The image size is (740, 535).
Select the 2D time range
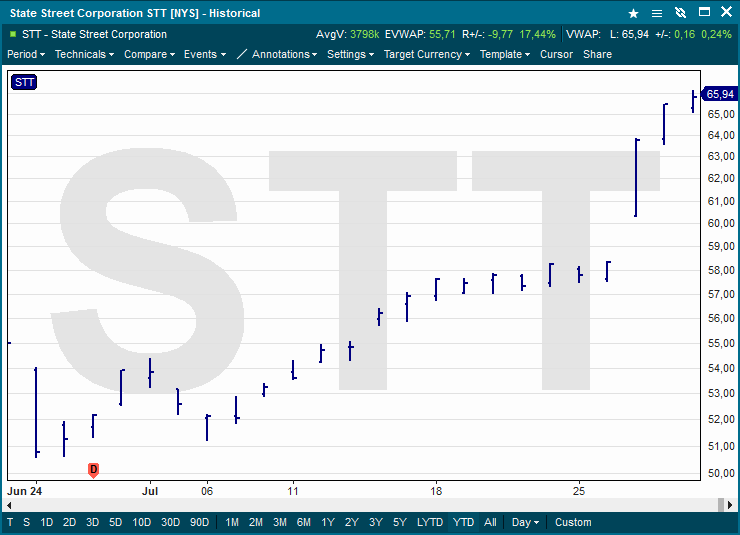(69, 522)
